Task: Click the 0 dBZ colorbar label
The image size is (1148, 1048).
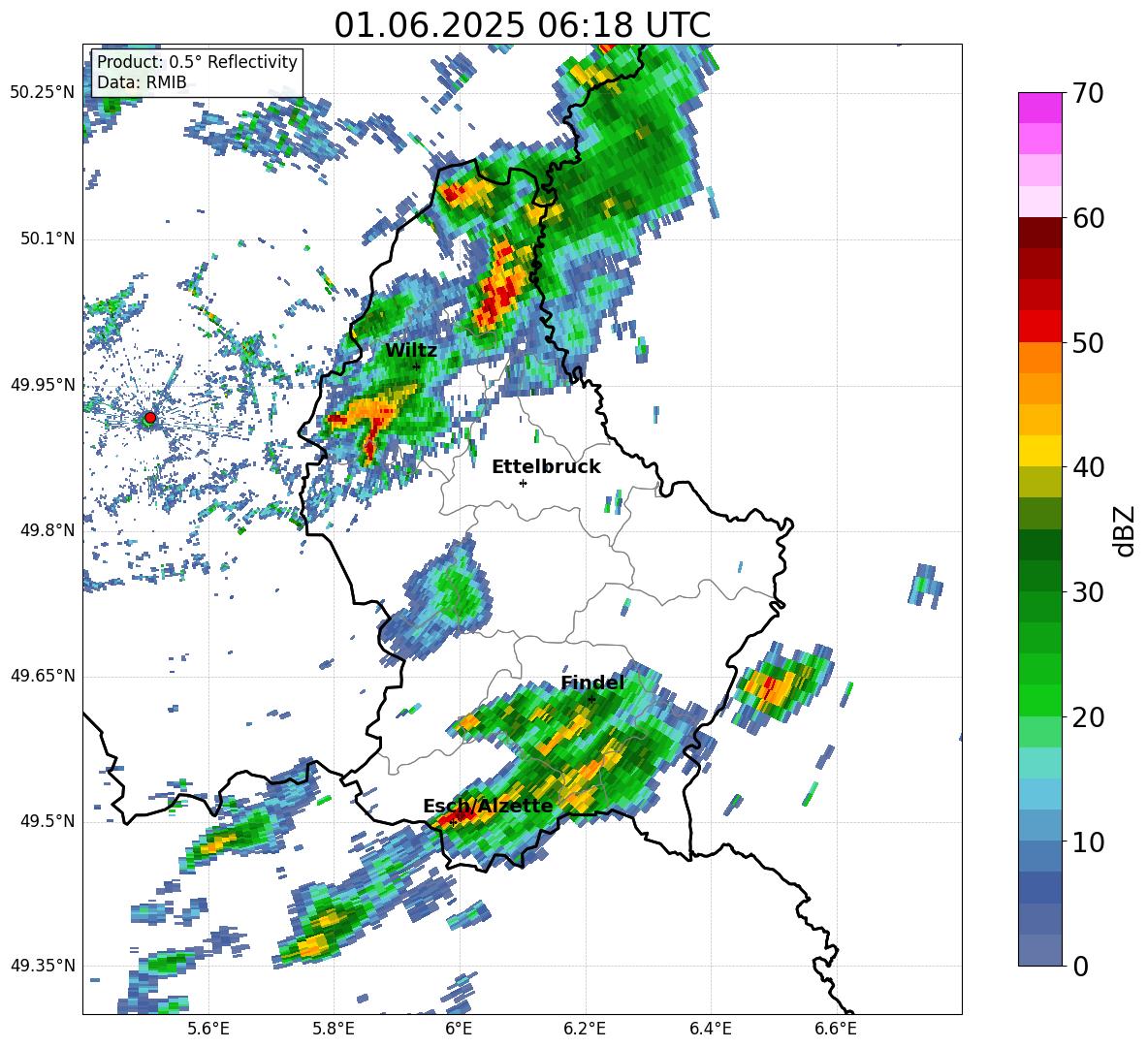Action: tap(1080, 967)
